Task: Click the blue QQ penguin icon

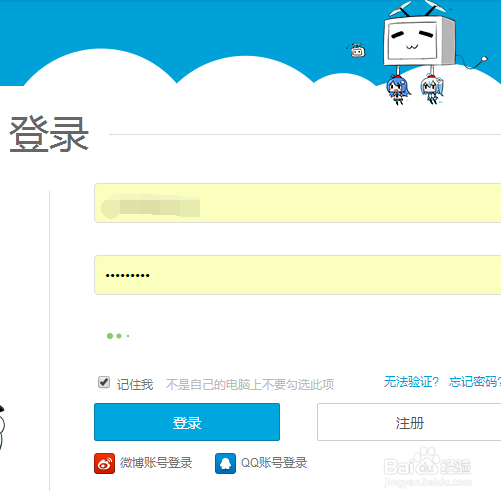Action: 225,463
